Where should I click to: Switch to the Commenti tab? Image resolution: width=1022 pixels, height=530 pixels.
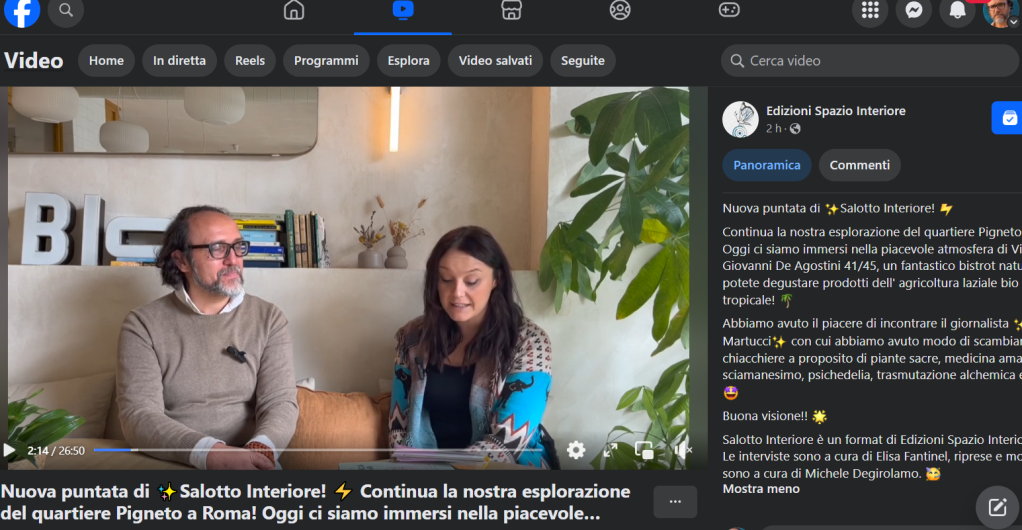(x=859, y=165)
